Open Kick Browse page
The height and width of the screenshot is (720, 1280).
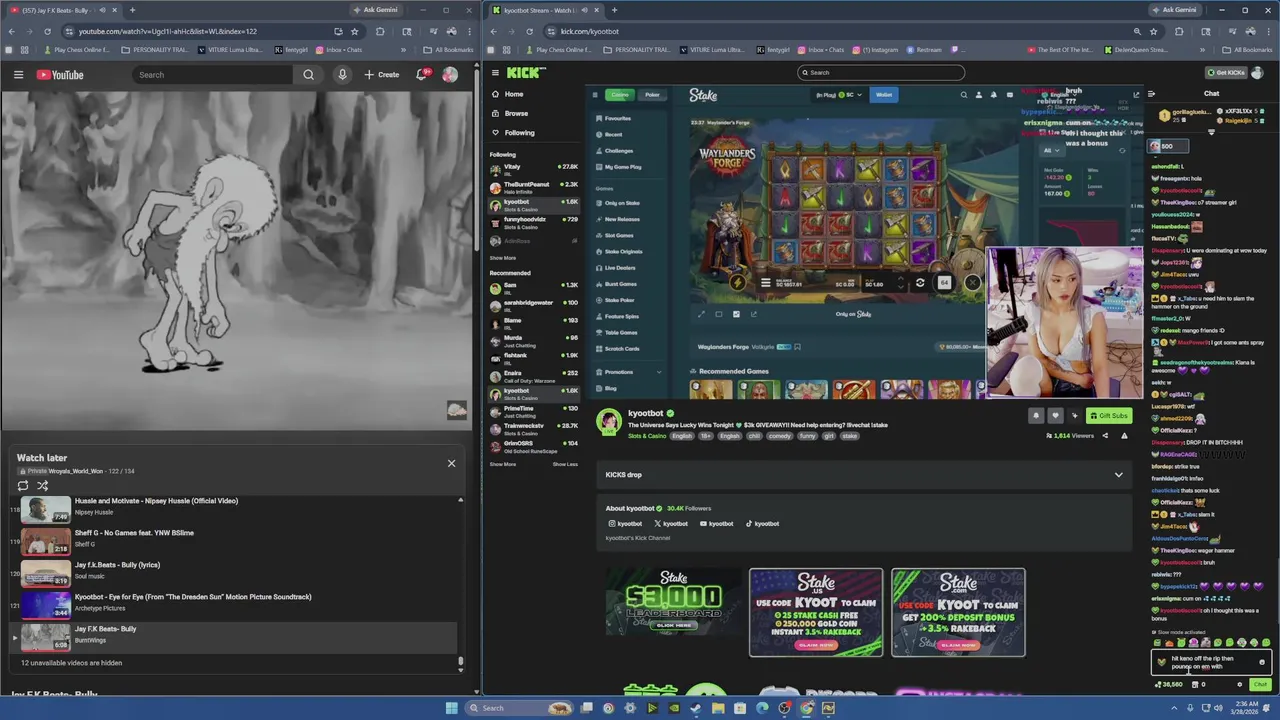pyautogui.click(x=516, y=113)
